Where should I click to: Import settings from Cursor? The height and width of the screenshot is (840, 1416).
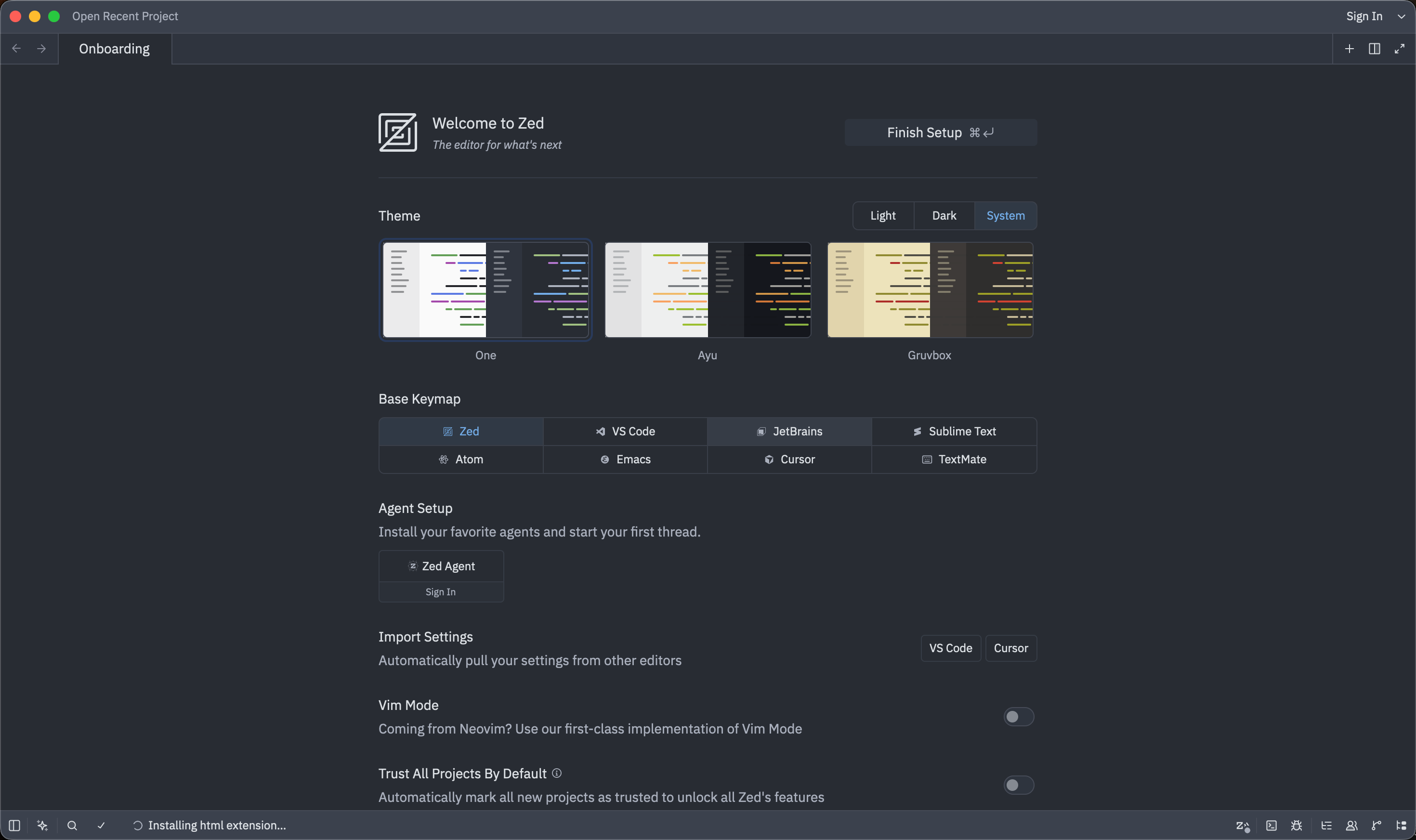(x=1011, y=648)
